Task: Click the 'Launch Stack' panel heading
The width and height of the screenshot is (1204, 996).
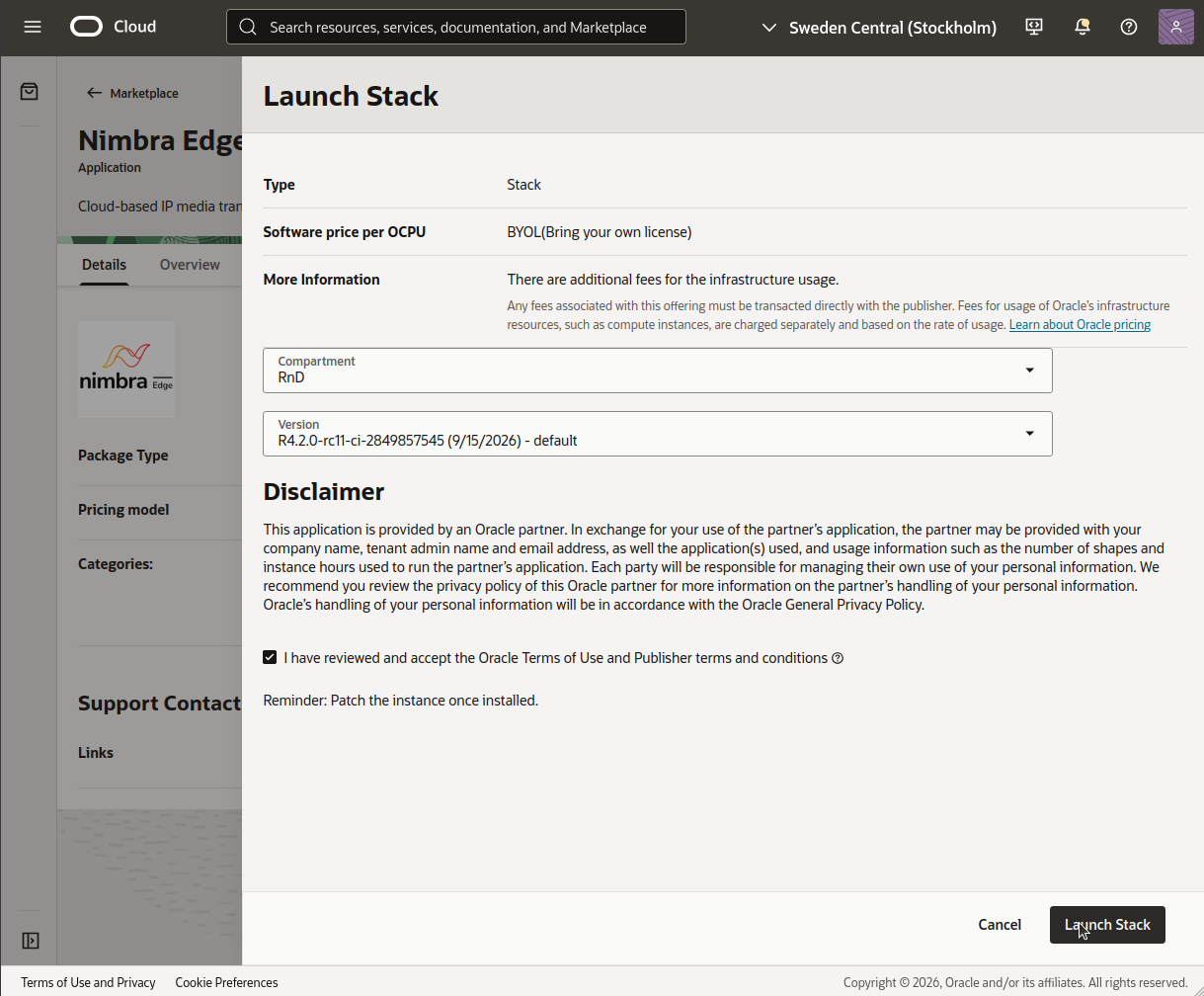Action: [x=351, y=96]
